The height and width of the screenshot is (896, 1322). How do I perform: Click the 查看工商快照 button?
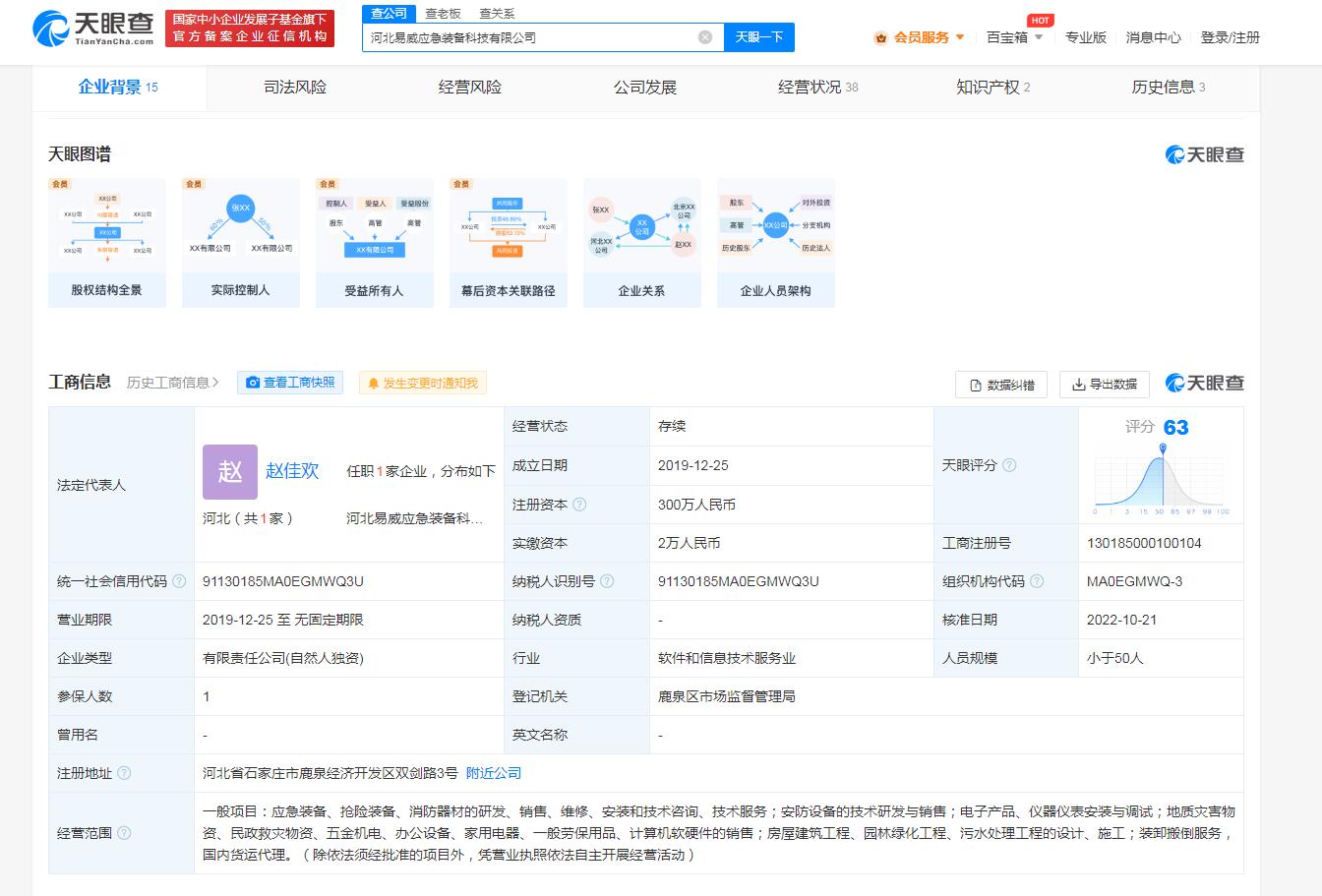290,383
